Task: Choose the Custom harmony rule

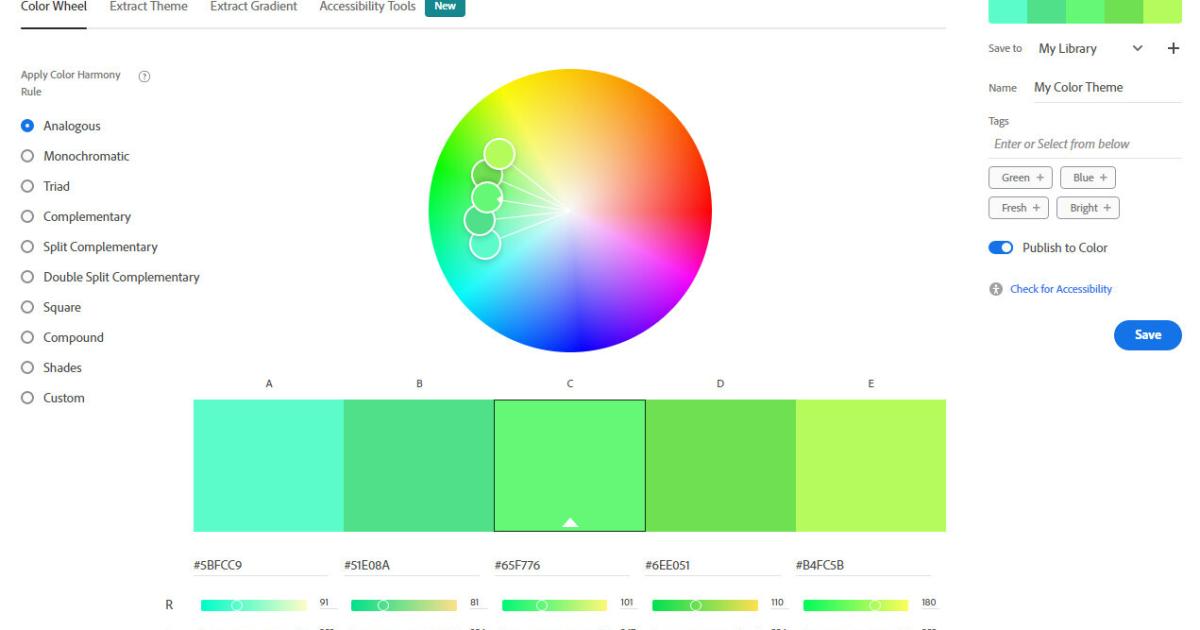Action: [53, 398]
